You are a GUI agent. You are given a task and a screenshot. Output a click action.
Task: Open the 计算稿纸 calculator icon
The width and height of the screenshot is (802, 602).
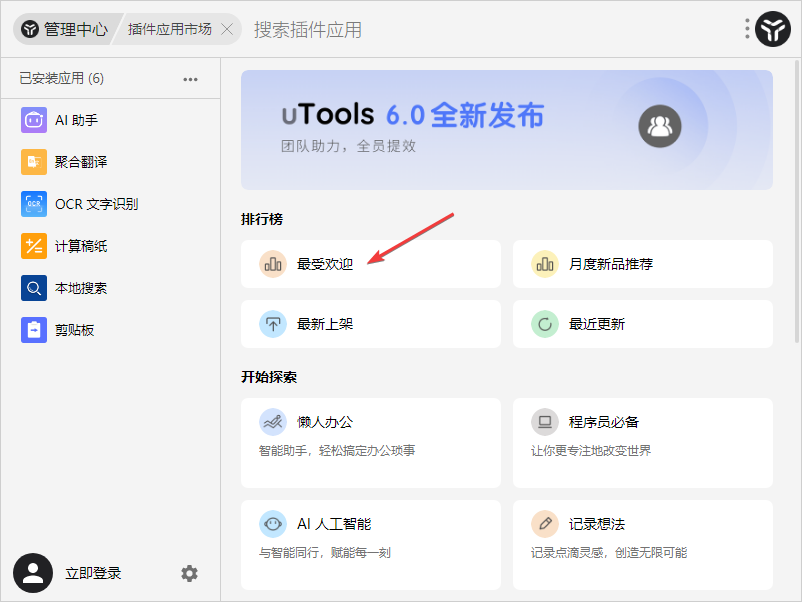coord(34,246)
